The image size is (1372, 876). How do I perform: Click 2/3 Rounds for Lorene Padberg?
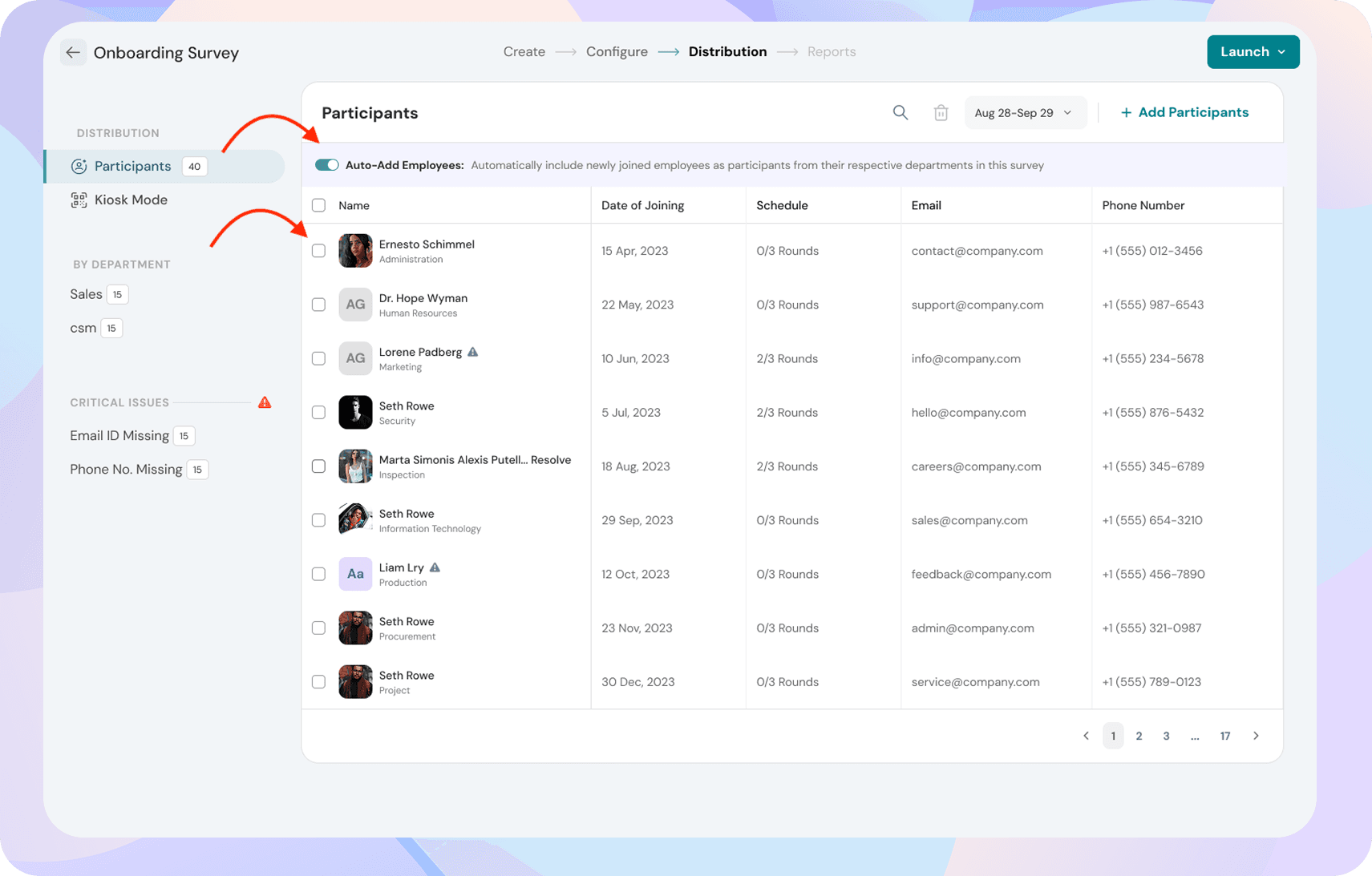click(x=787, y=358)
